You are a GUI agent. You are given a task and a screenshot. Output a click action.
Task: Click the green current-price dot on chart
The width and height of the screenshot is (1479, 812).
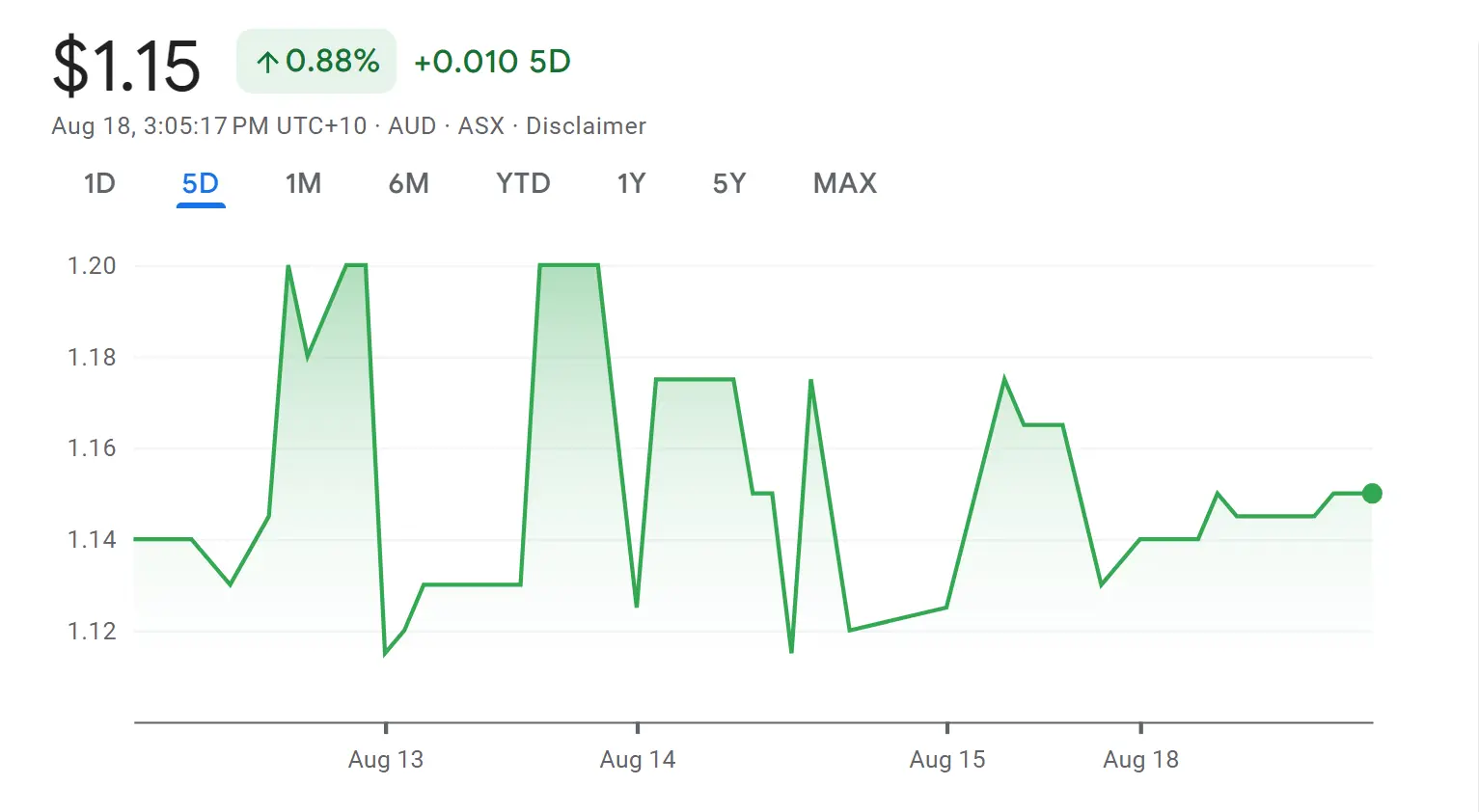[1372, 494]
